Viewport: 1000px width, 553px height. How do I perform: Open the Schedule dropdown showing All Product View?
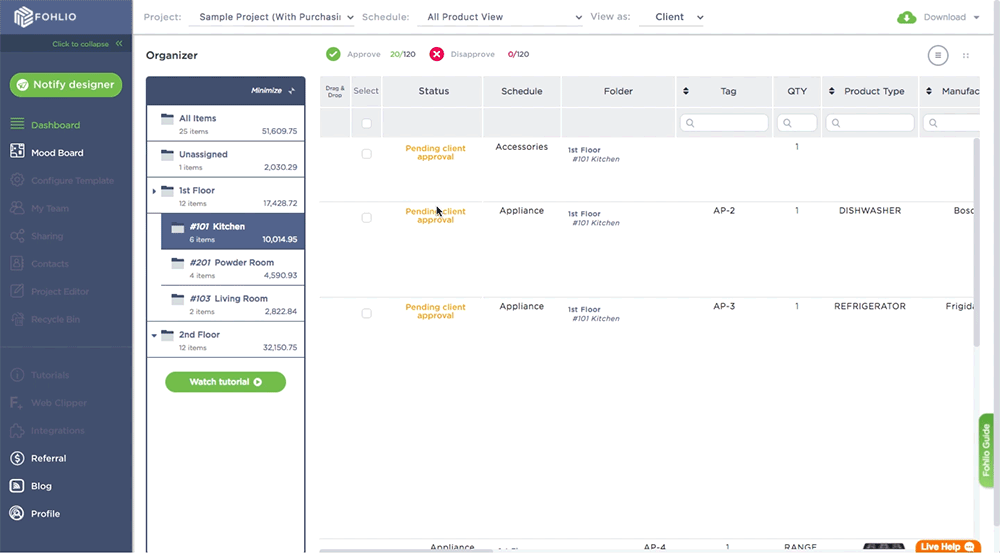tap(503, 17)
